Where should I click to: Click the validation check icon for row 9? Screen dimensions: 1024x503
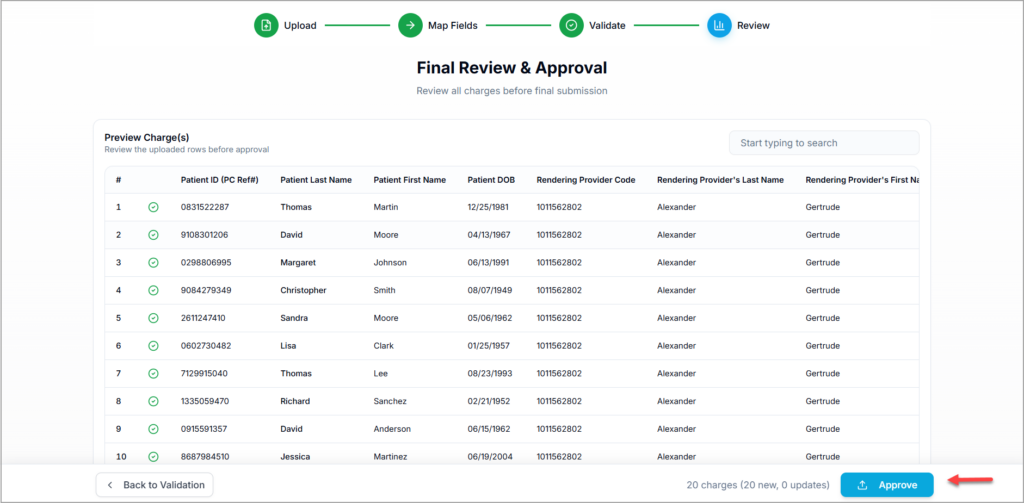(153, 429)
